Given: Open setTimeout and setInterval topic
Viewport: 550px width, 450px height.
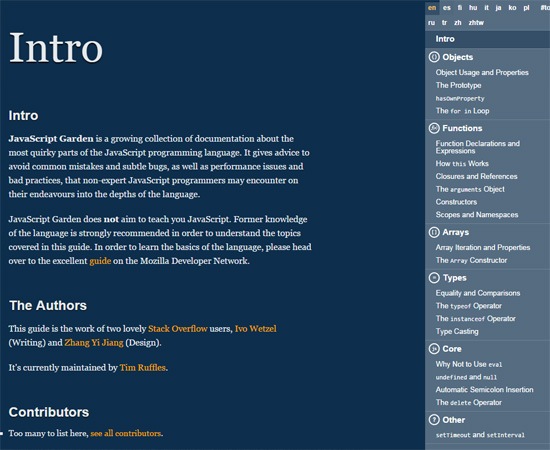Looking at the screenshot, I should 480,435.
